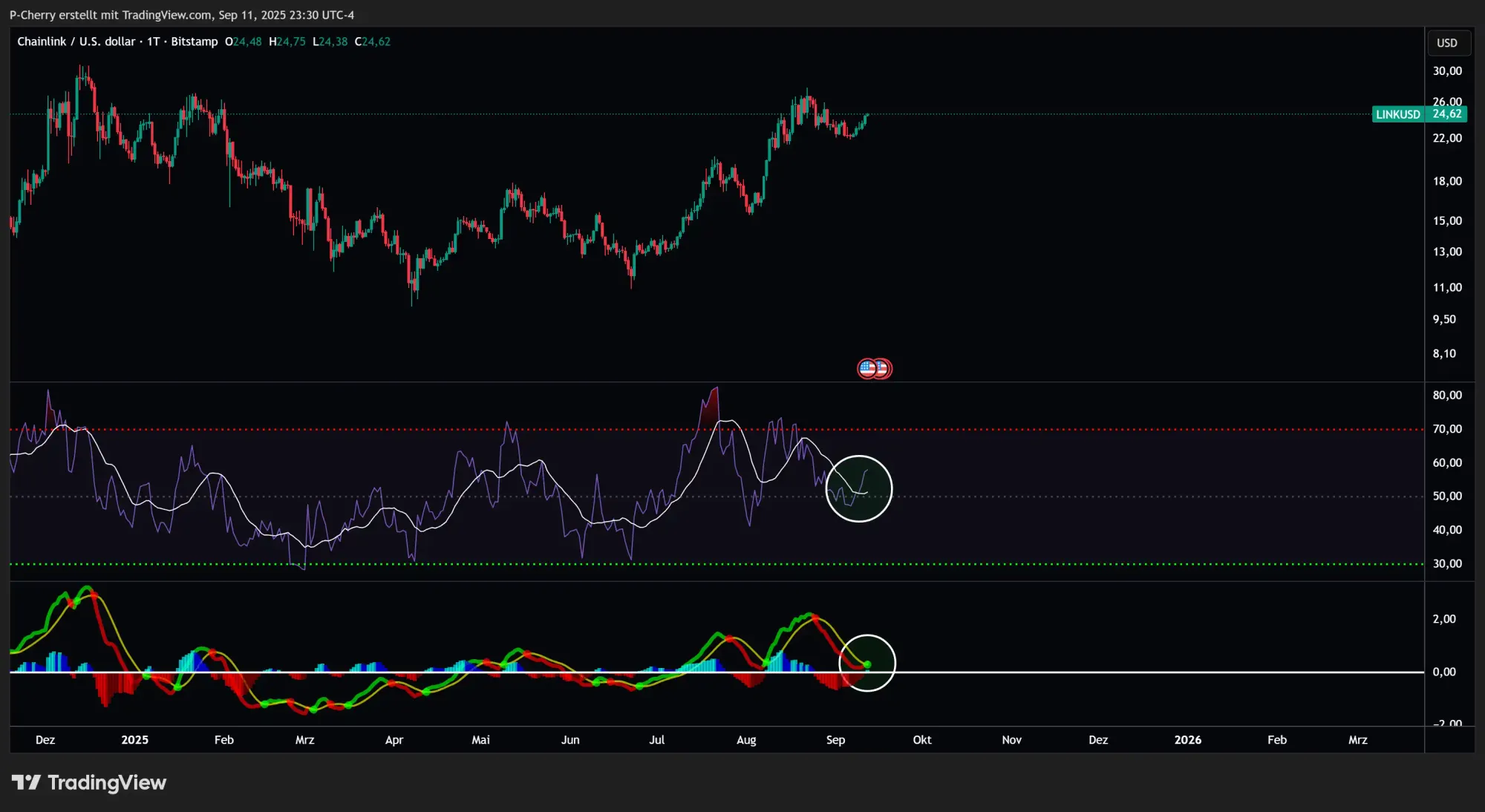Click the 2,00 MACD axis label
Image resolution: width=1485 pixels, height=812 pixels.
coord(1444,619)
